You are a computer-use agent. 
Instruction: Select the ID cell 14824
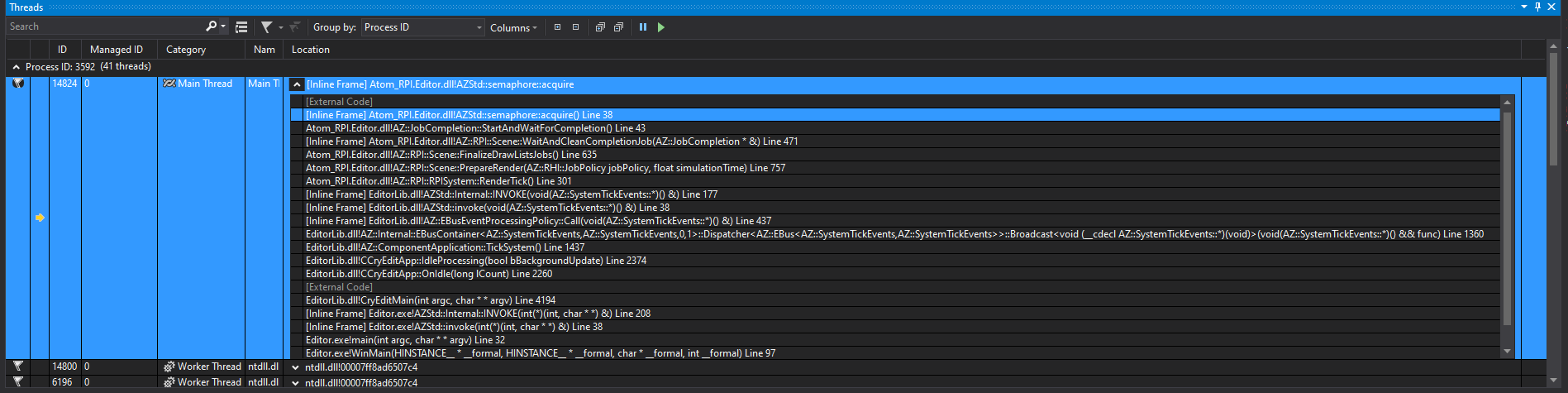[64, 84]
